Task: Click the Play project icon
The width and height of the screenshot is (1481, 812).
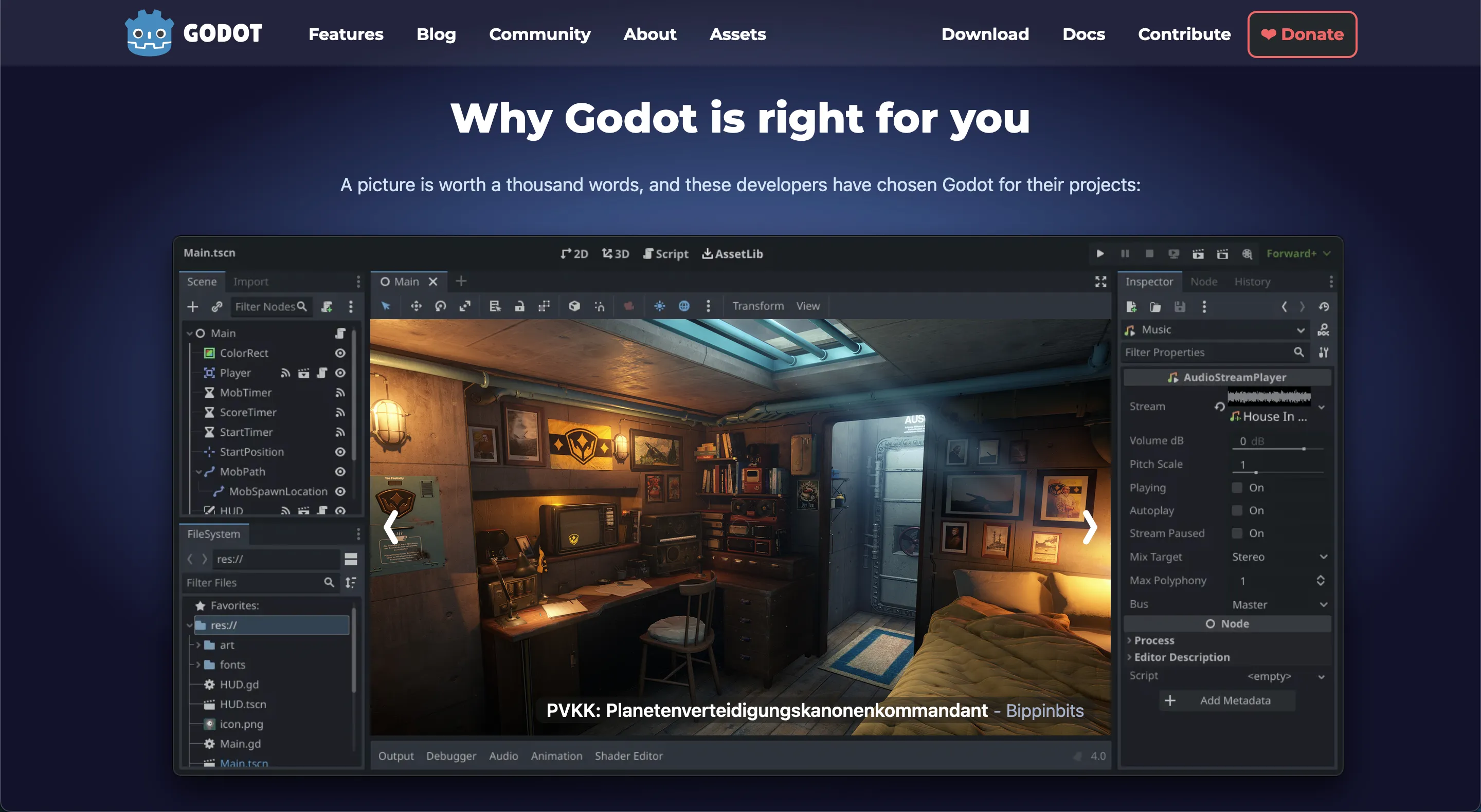Action: pyautogui.click(x=1100, y=253)
